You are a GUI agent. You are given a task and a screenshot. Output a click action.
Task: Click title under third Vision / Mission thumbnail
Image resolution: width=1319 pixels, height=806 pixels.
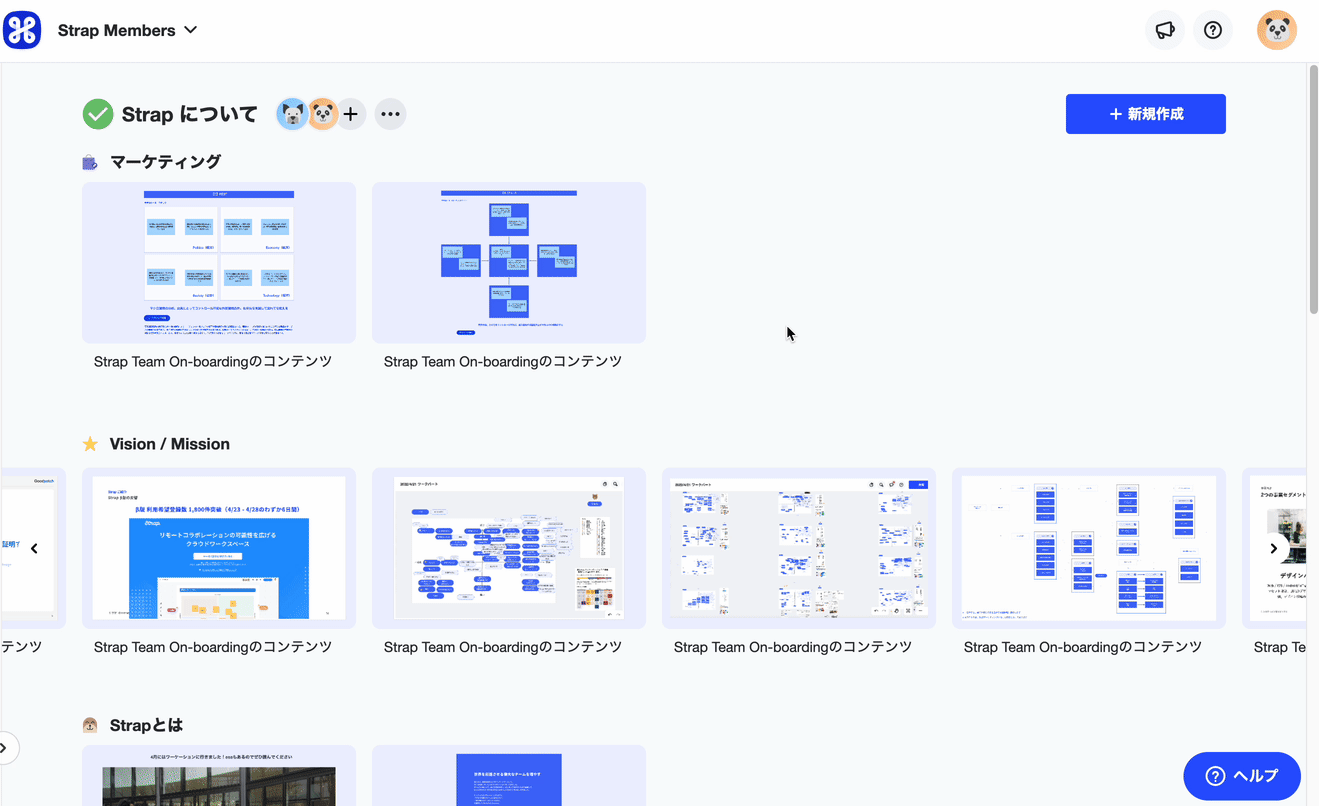(793, 648)
